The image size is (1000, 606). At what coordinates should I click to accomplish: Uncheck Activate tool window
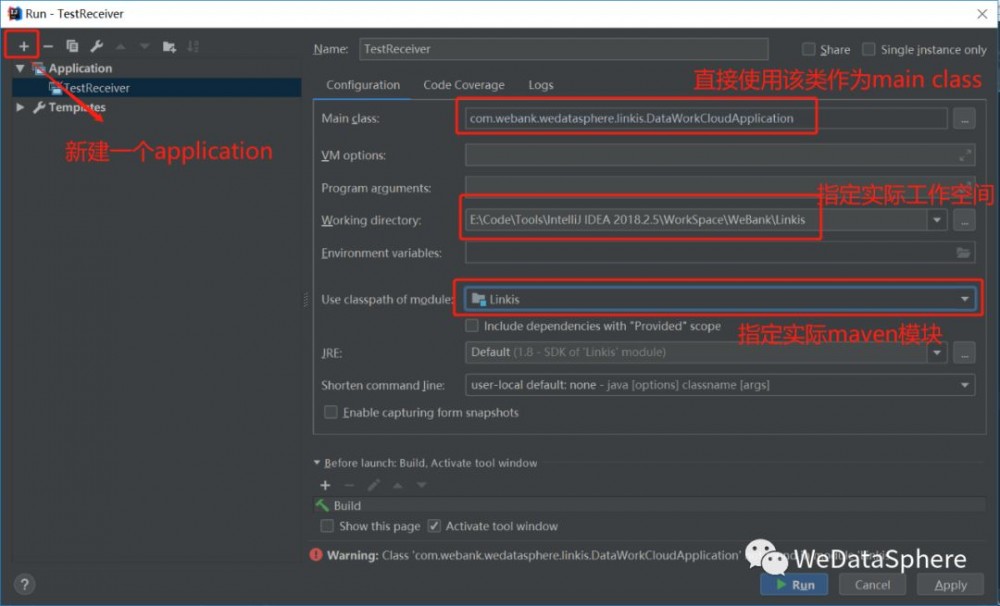pos(434,526)
